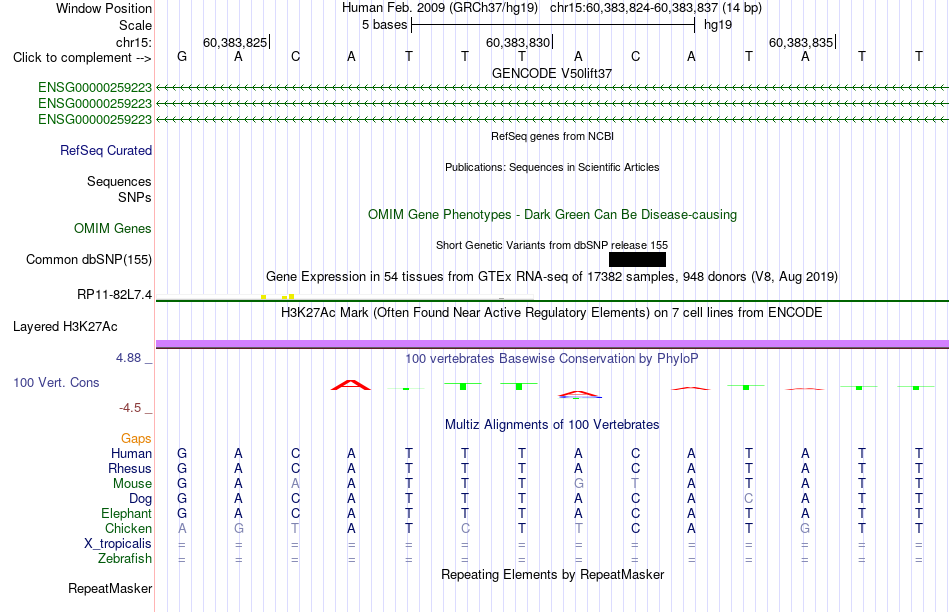Open the 'H3K27Ac Mark' ENCODE track title
The height and width of the screenshot is (612, 950).
552,313
